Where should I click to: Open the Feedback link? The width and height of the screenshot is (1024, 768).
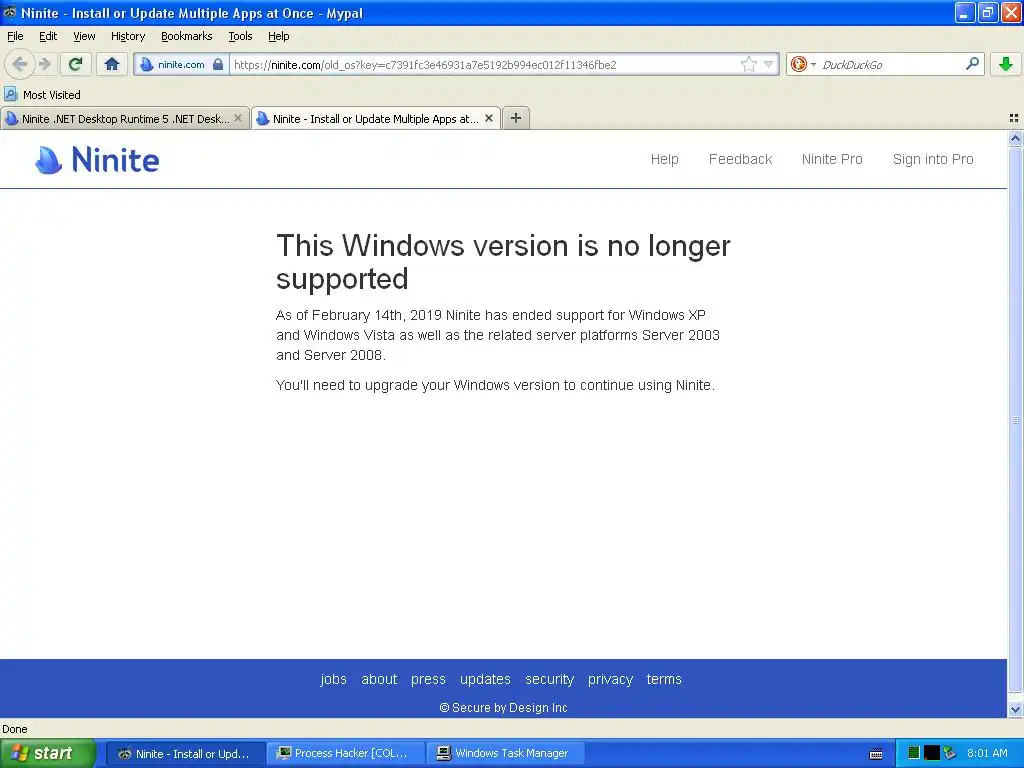pyautogui.click(x=740, y=159)
